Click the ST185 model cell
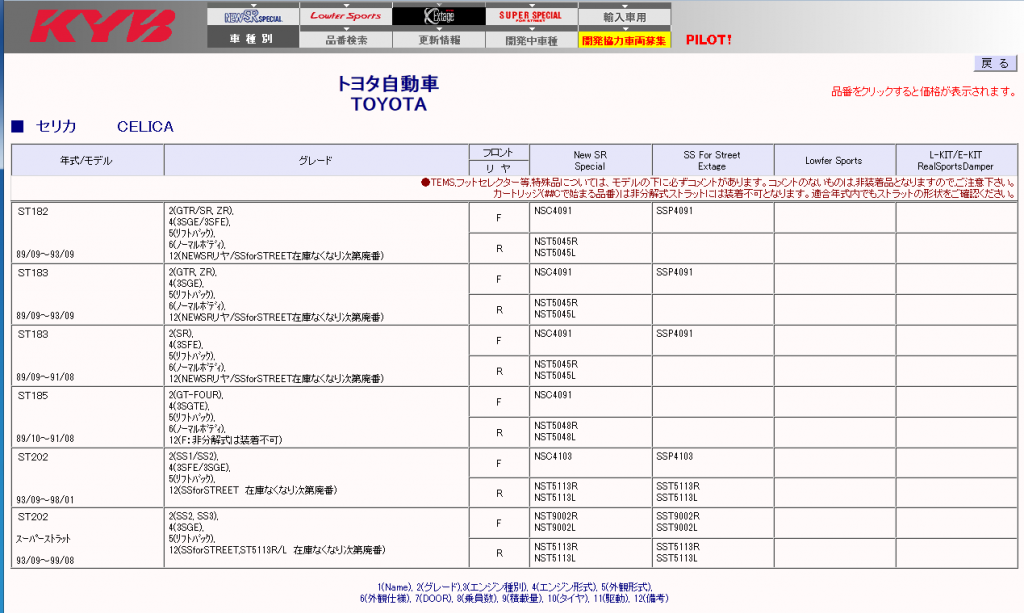 coord(87,417)
